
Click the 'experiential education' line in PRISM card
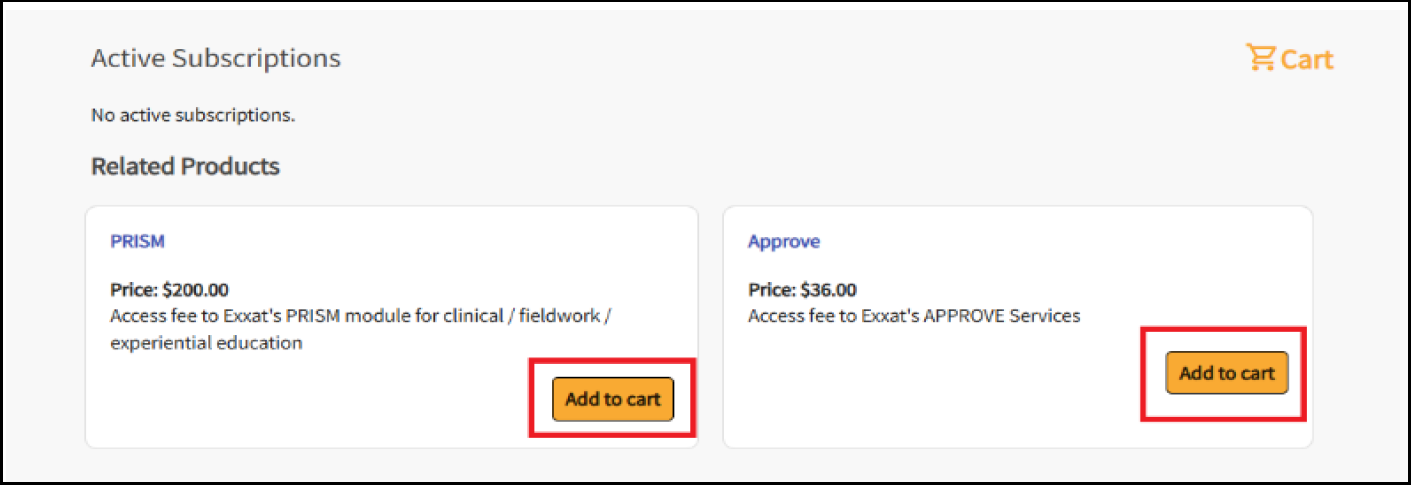[206, 343]
